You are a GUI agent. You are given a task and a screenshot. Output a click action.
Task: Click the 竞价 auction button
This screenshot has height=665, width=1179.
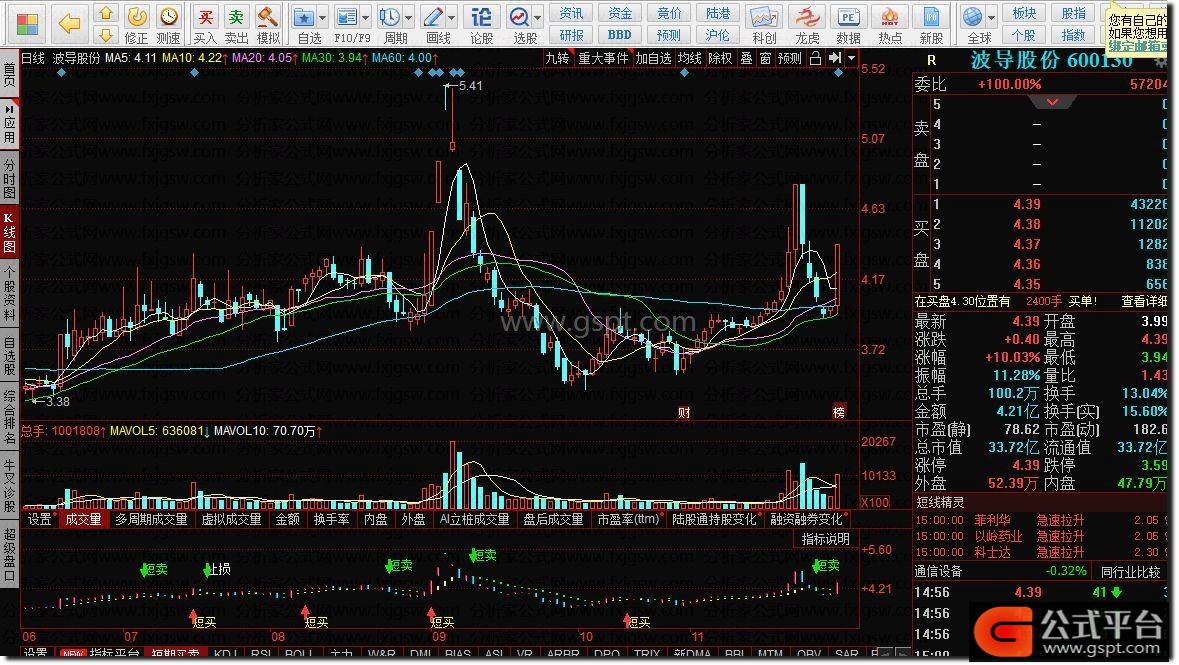pos(669,14)
